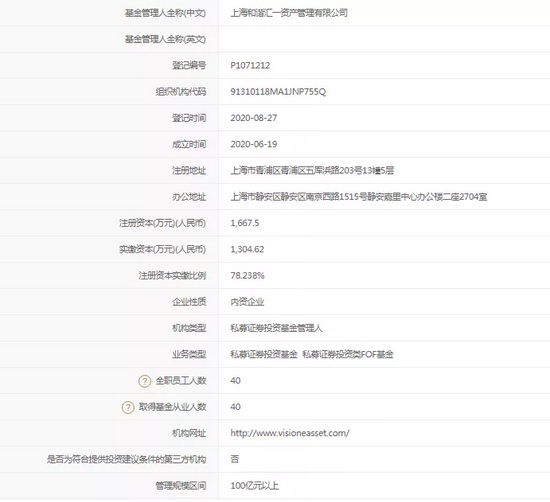Open the http://www.visioneasset.com/ website link

(x=290, y=433)
